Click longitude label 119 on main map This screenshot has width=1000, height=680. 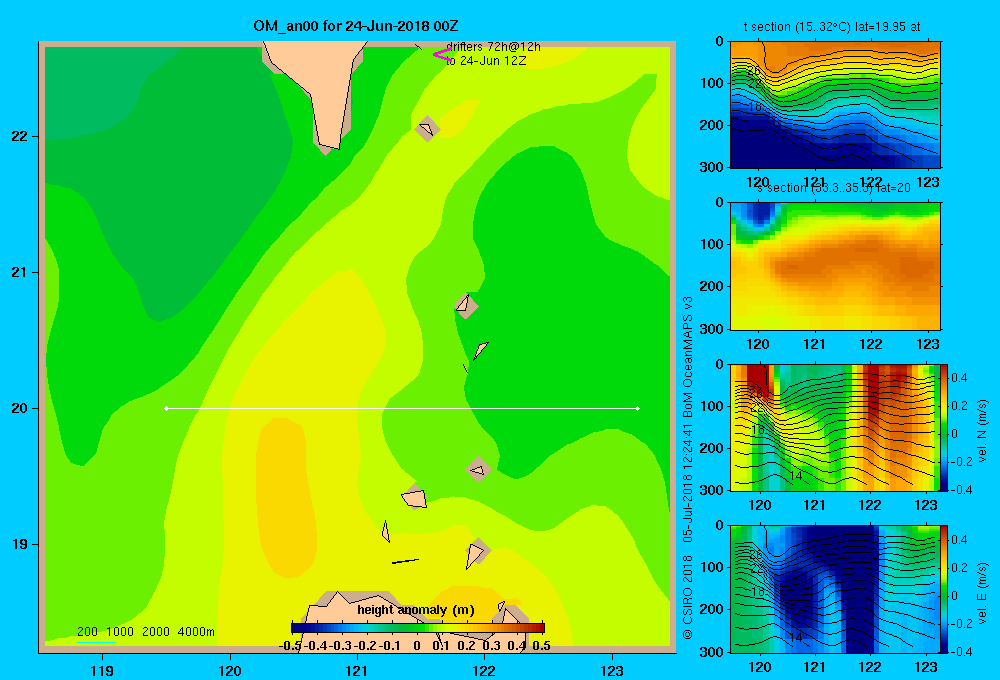[102, 670]
